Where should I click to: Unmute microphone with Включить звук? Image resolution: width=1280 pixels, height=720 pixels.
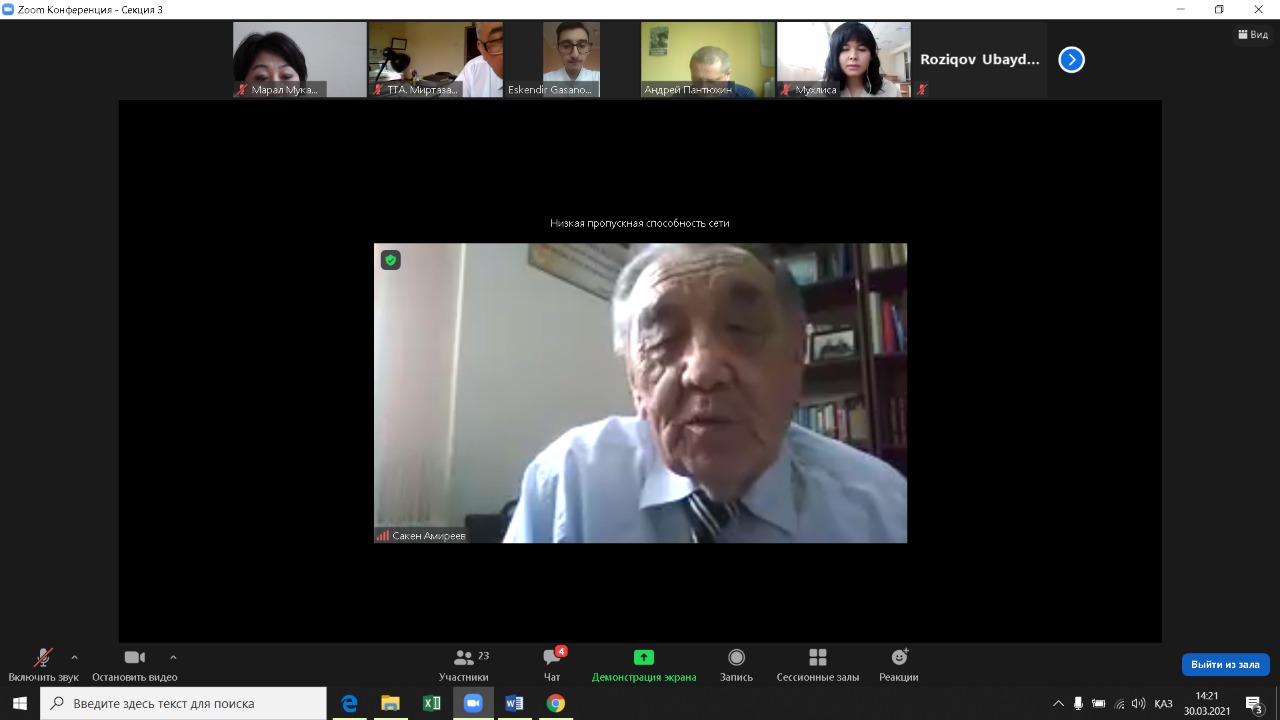[43, 665]
